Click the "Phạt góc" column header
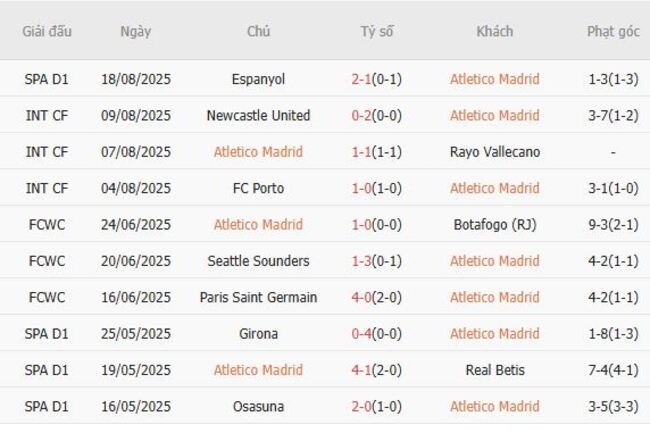The image size is (650, 433). pos(613,31)
